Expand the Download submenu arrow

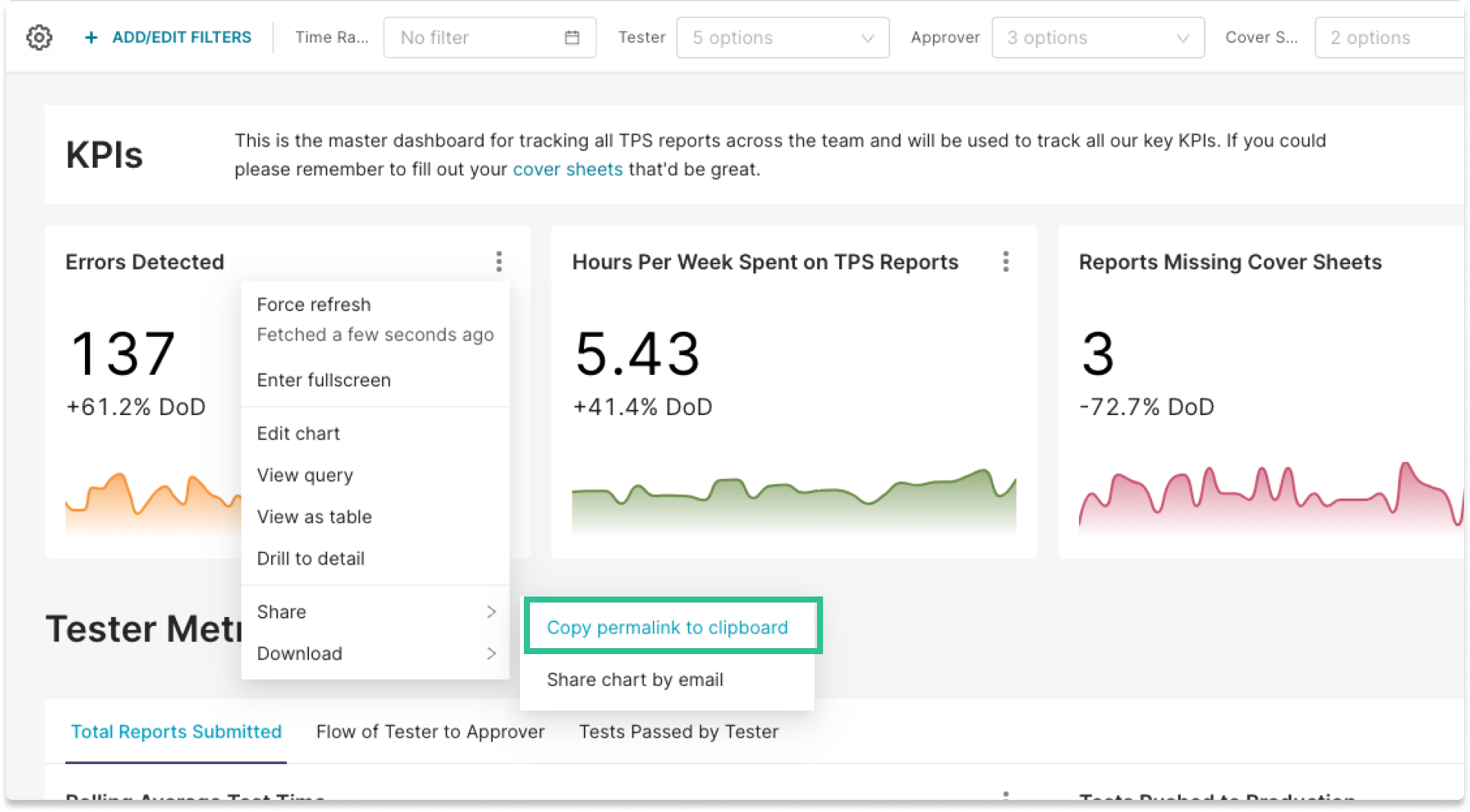491,653
